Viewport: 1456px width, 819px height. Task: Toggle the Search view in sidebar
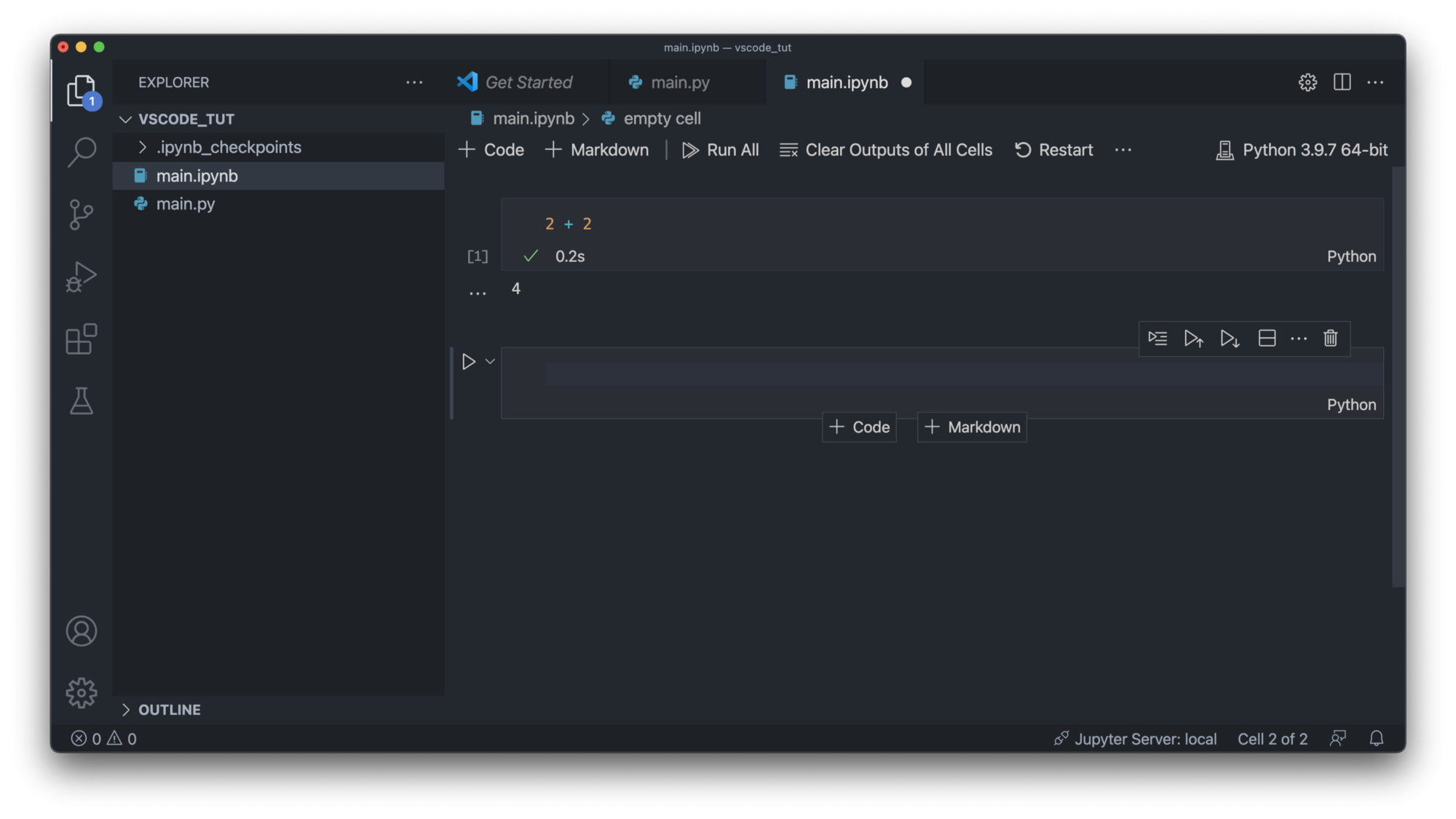81,151
